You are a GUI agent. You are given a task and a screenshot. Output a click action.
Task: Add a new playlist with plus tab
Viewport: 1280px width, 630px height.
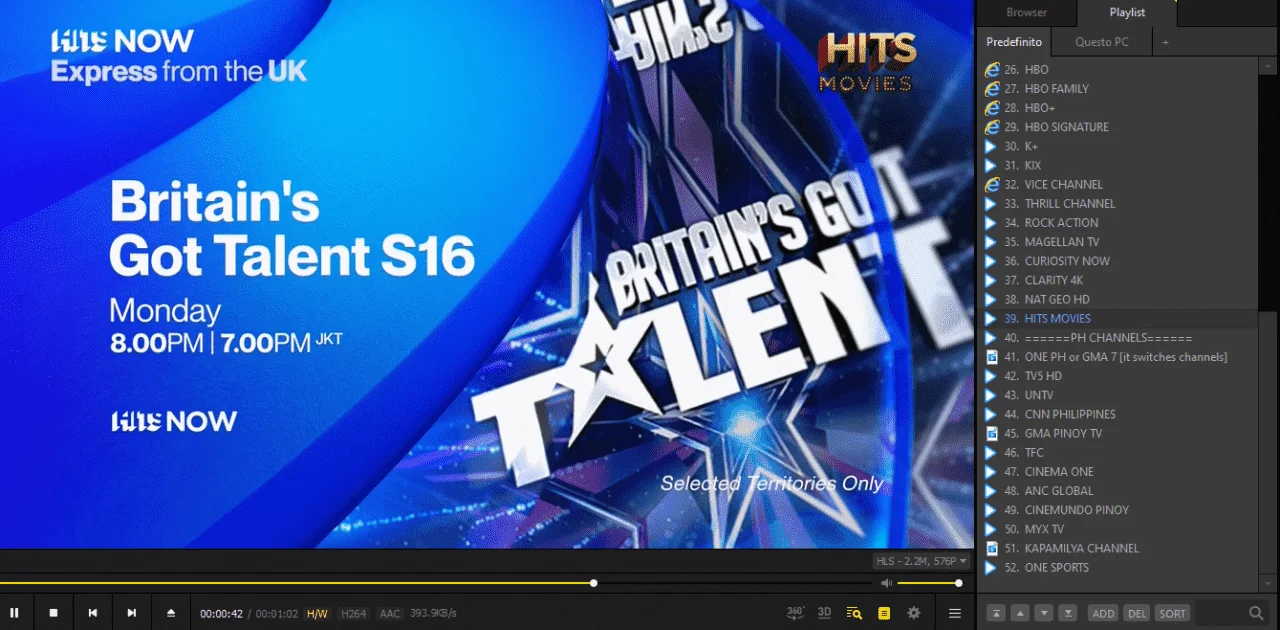(x=1165, y=42)
